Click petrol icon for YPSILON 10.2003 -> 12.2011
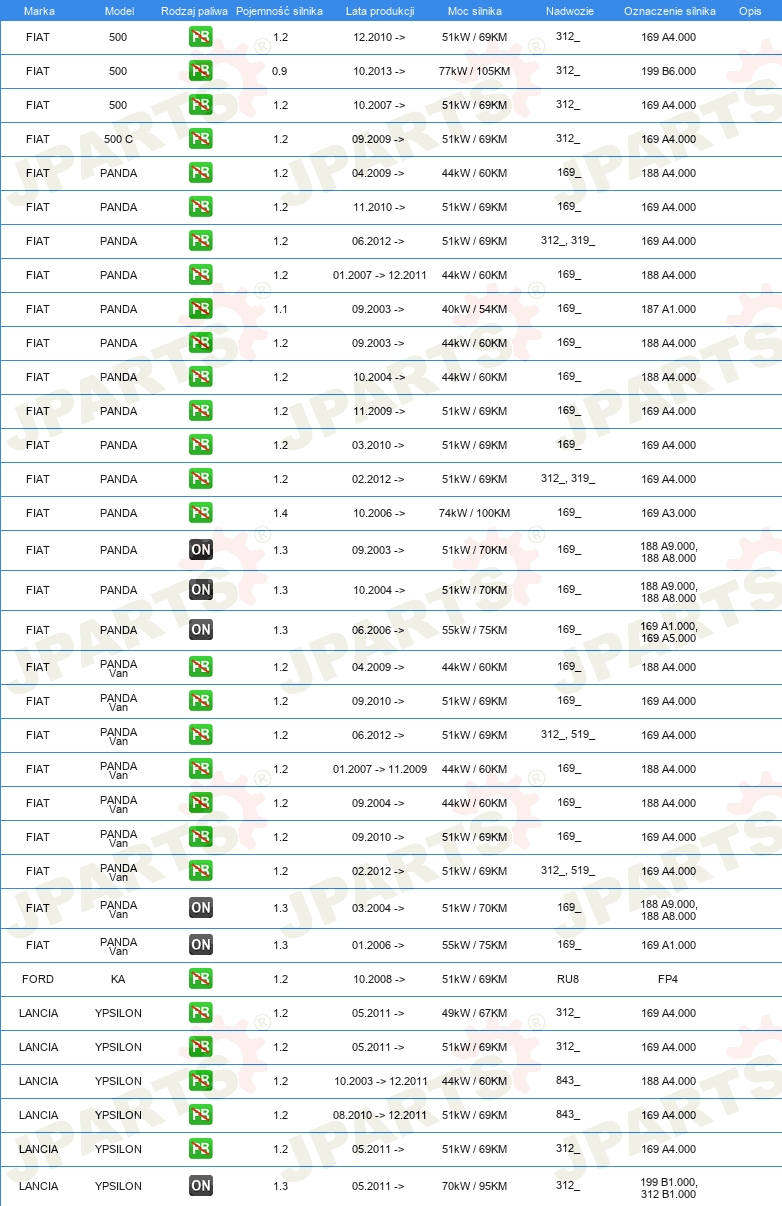The image size is (782, 1206). pos(201,1081)
